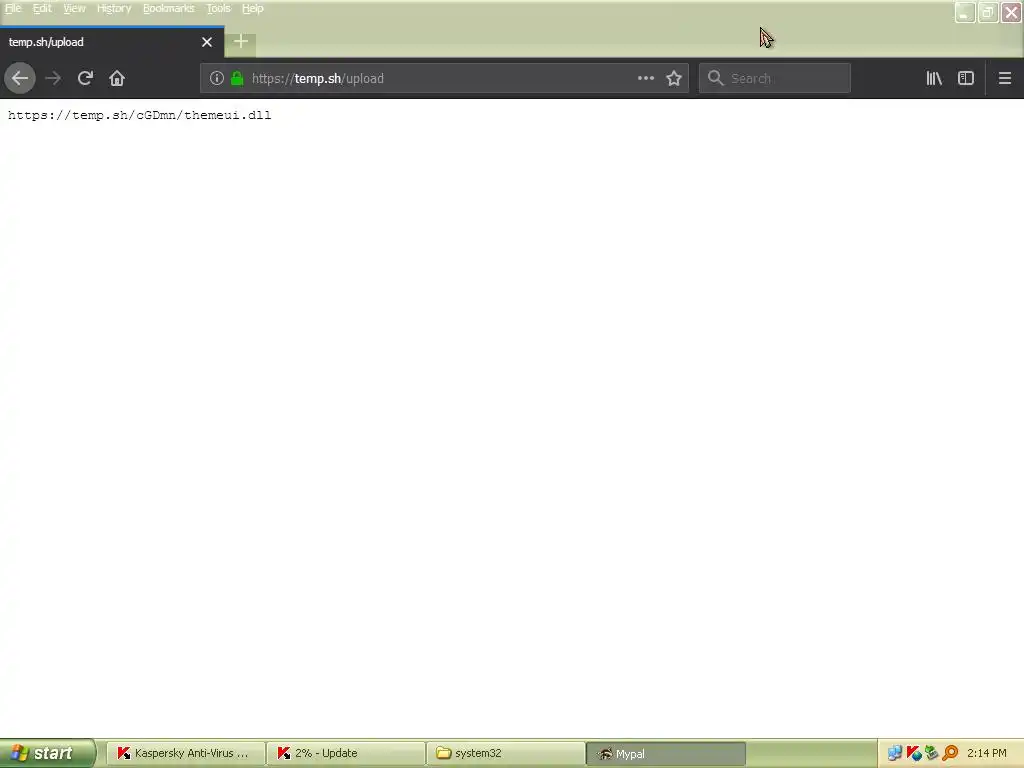Open a new tab with plus button
Image resolution: width=1024 pixels, height=768 pixels.
[240, 42]
